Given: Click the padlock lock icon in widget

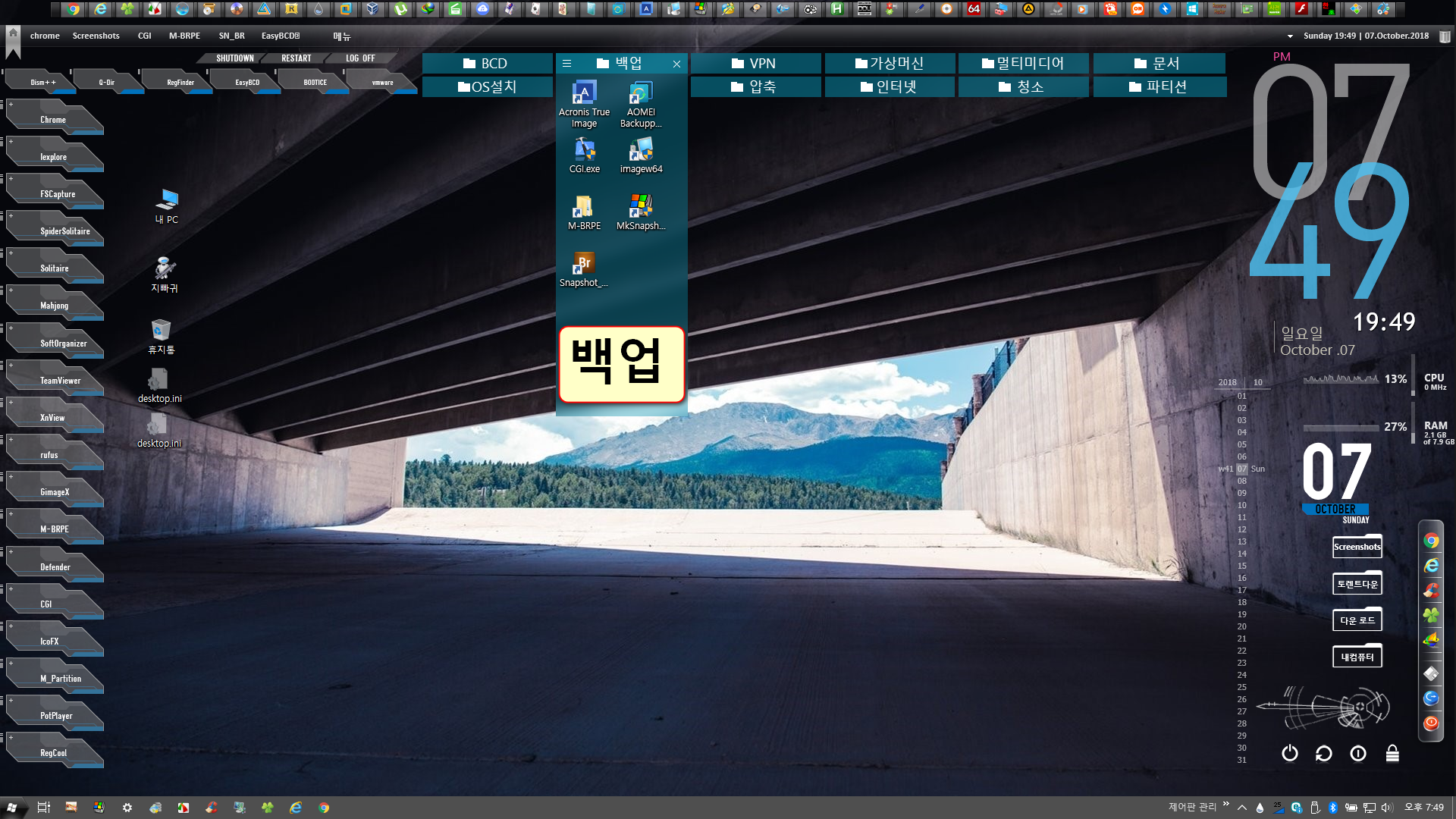Looking at the screenshot, I should [x=1392, y=753].
